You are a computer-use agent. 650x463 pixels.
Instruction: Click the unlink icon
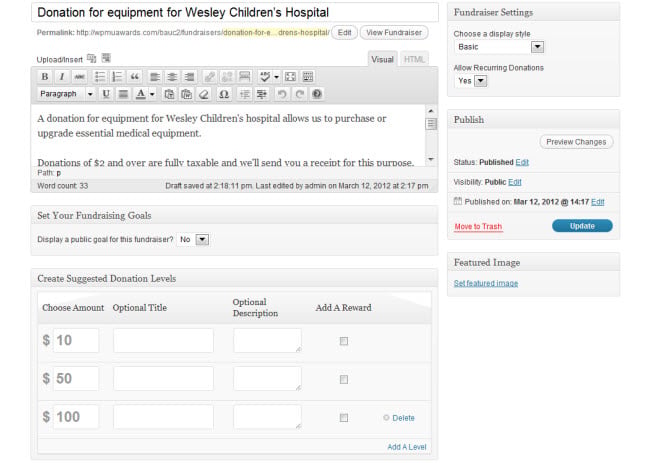[227, 77]
